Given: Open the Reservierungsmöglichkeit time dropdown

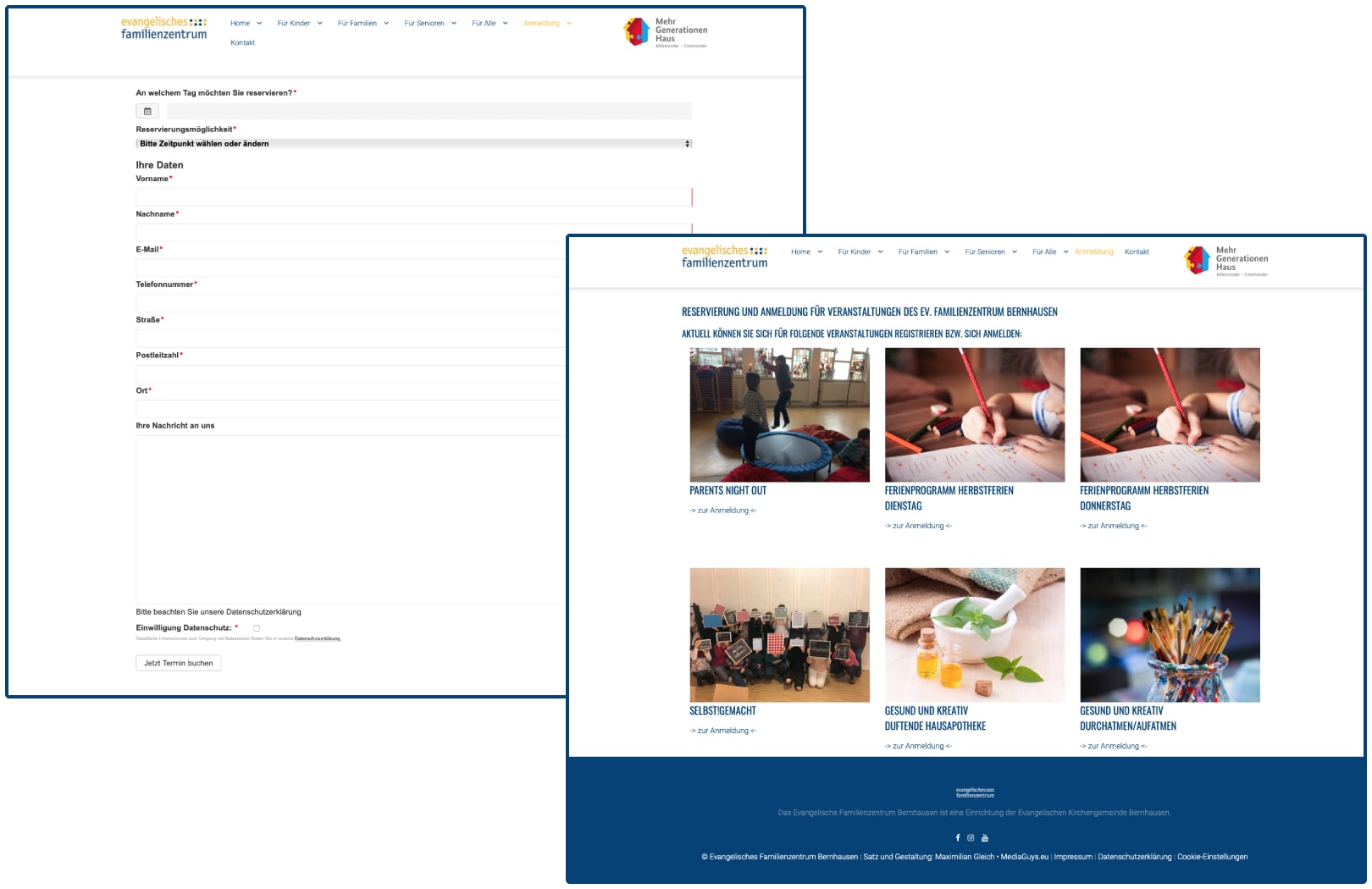Looking at the screenshot, I should click(x=413, y=144).
